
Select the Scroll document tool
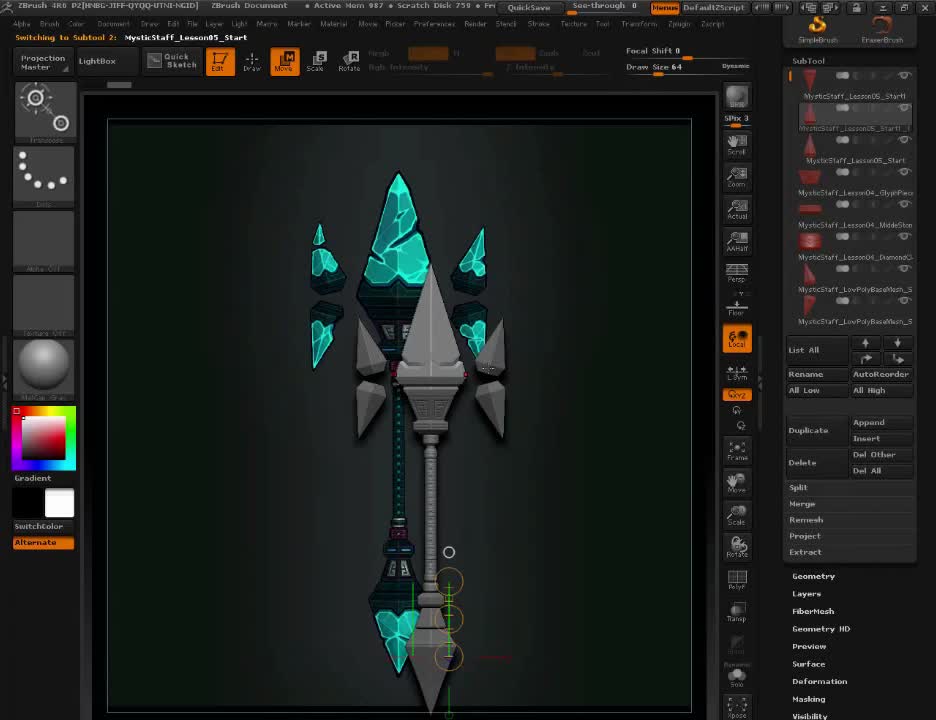[x=737, y=145]
